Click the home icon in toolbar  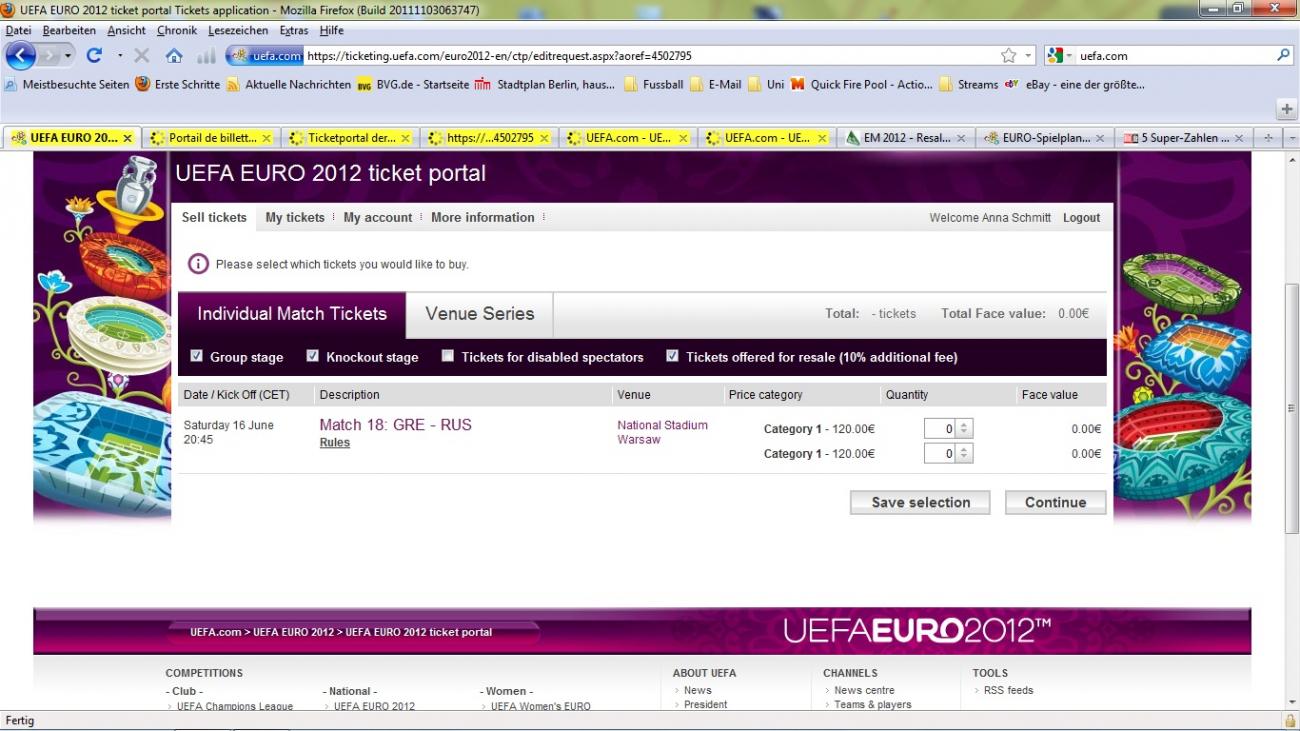point(174,56)
